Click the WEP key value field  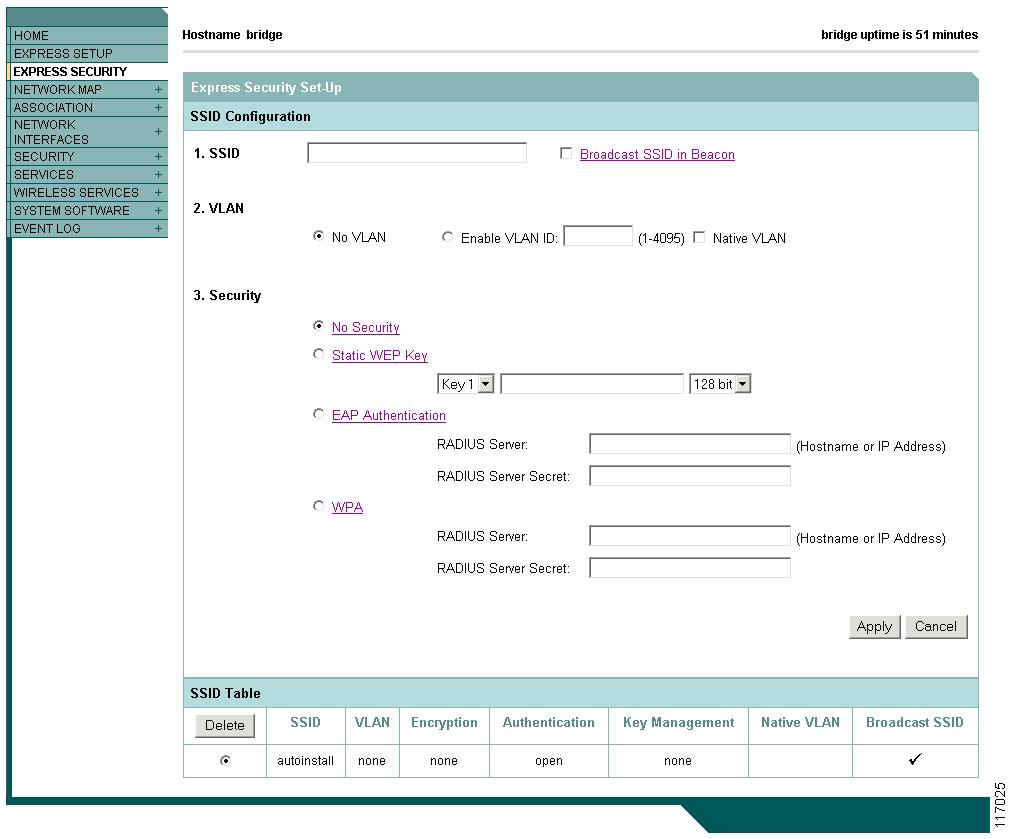(591, 384)
